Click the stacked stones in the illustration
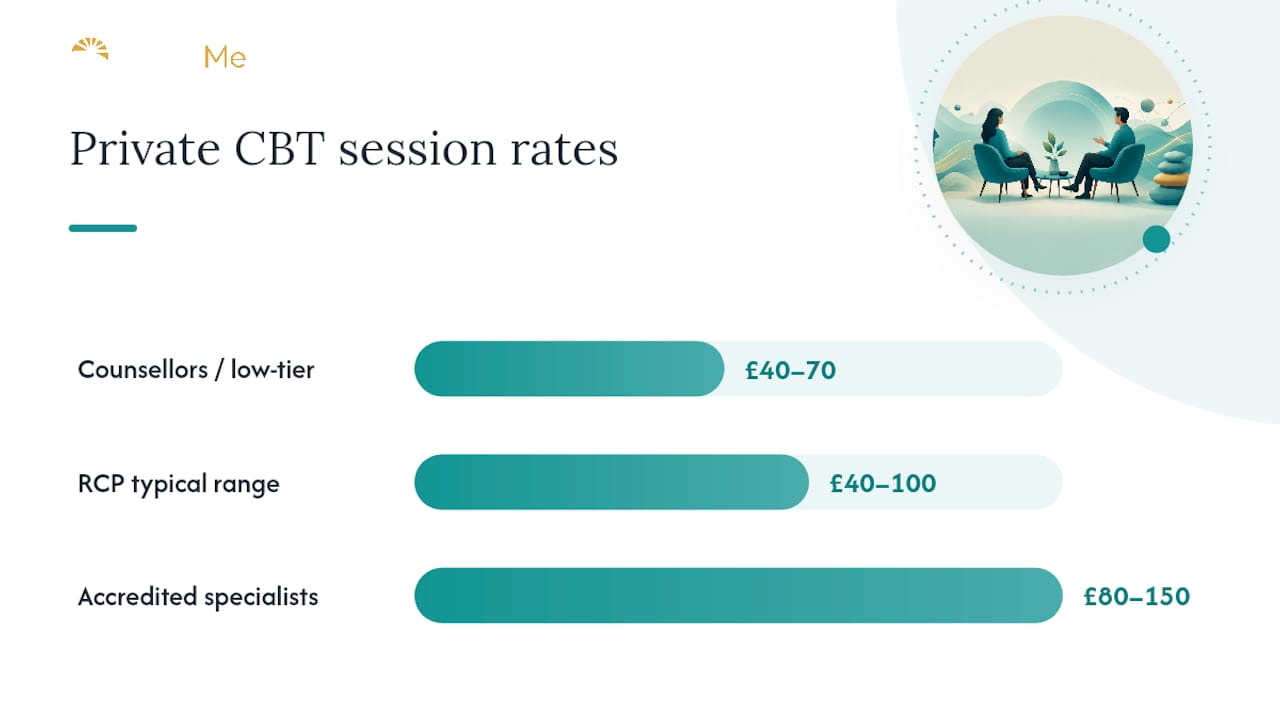The width and height of the screenshot is (1280, 720). [x=1169, y=178]
